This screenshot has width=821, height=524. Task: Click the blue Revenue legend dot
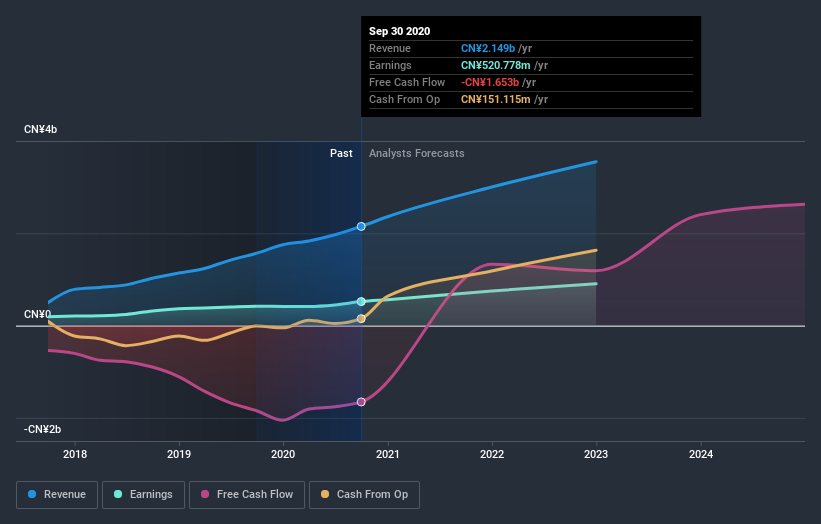pos(32,494)
